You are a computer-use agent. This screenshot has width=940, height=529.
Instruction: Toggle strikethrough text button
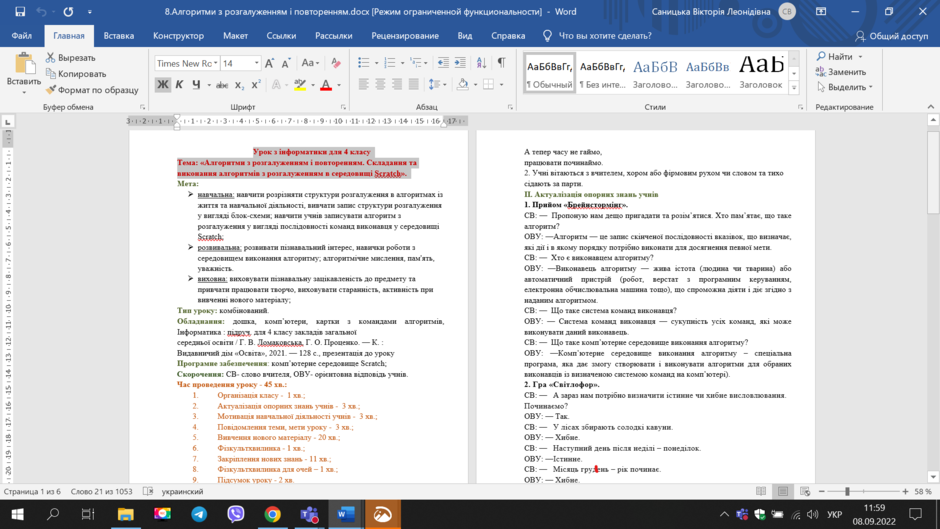click(222, 85)
